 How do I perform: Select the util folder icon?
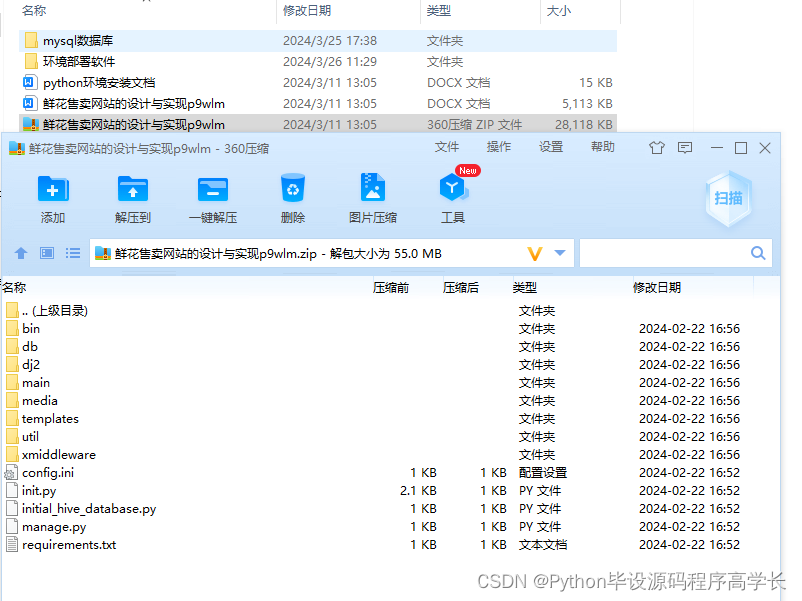pyautogui.click(x=13, y=436)
